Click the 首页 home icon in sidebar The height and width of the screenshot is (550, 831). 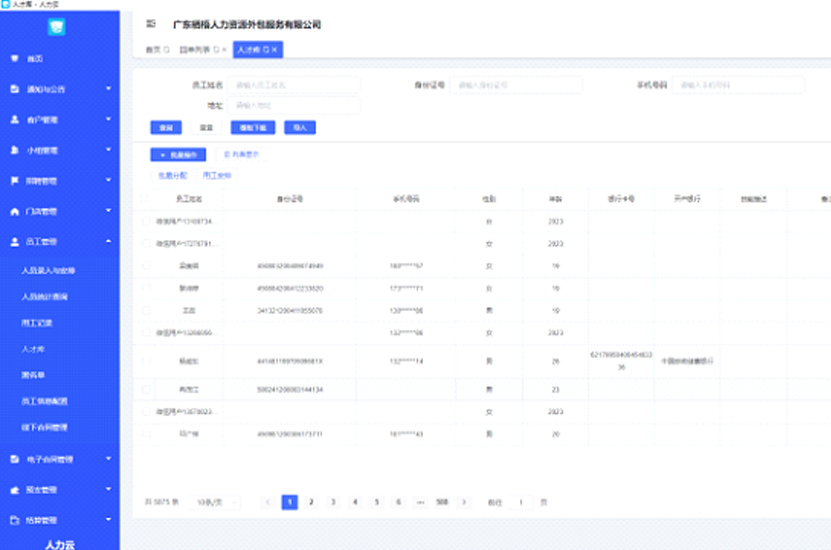14,59
